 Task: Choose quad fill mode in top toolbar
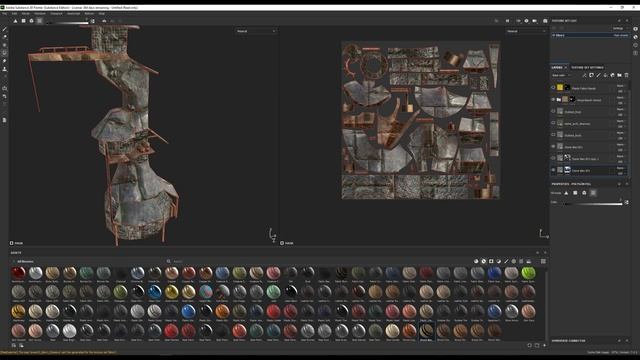pos(24,21)
